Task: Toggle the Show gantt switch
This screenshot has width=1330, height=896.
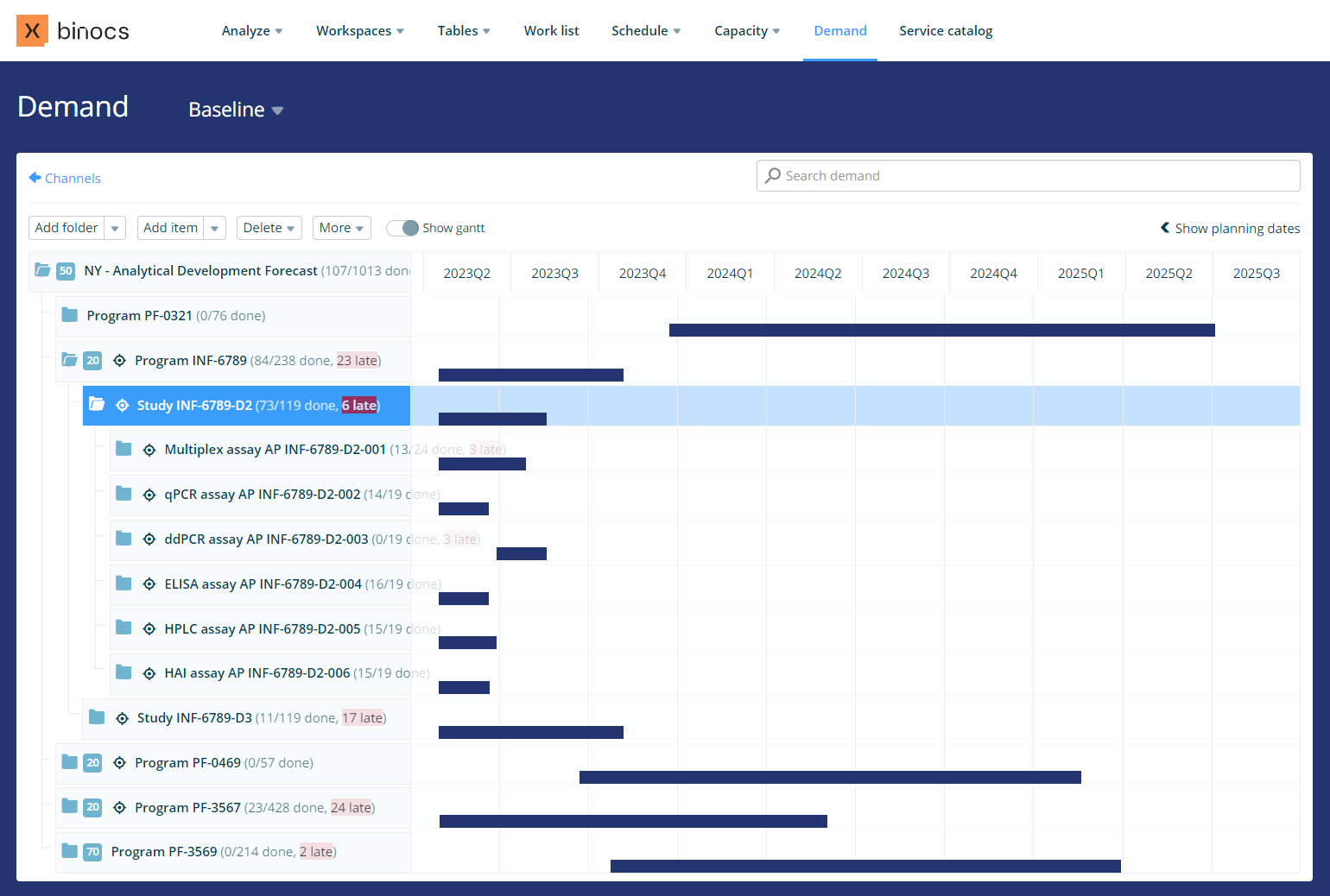Action: tap(402, 228)
